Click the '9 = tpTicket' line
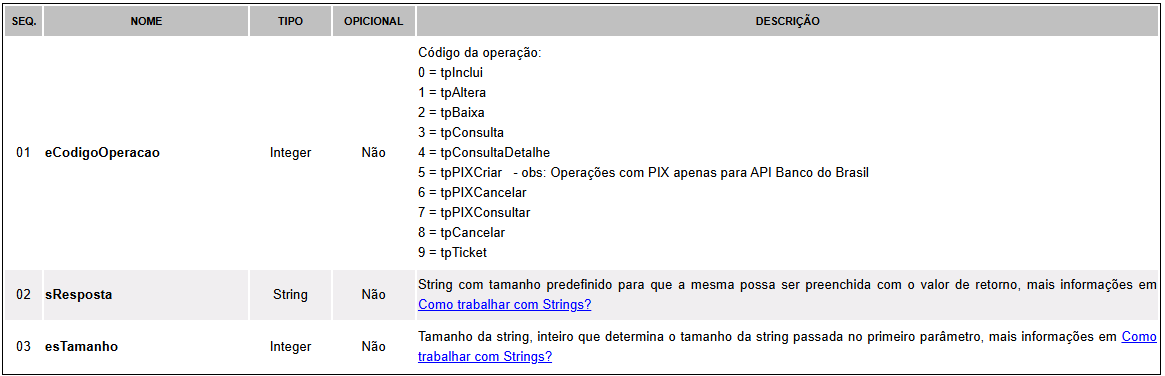The height and width of the screenshot is (376, 1165). (x=452, y=253)
